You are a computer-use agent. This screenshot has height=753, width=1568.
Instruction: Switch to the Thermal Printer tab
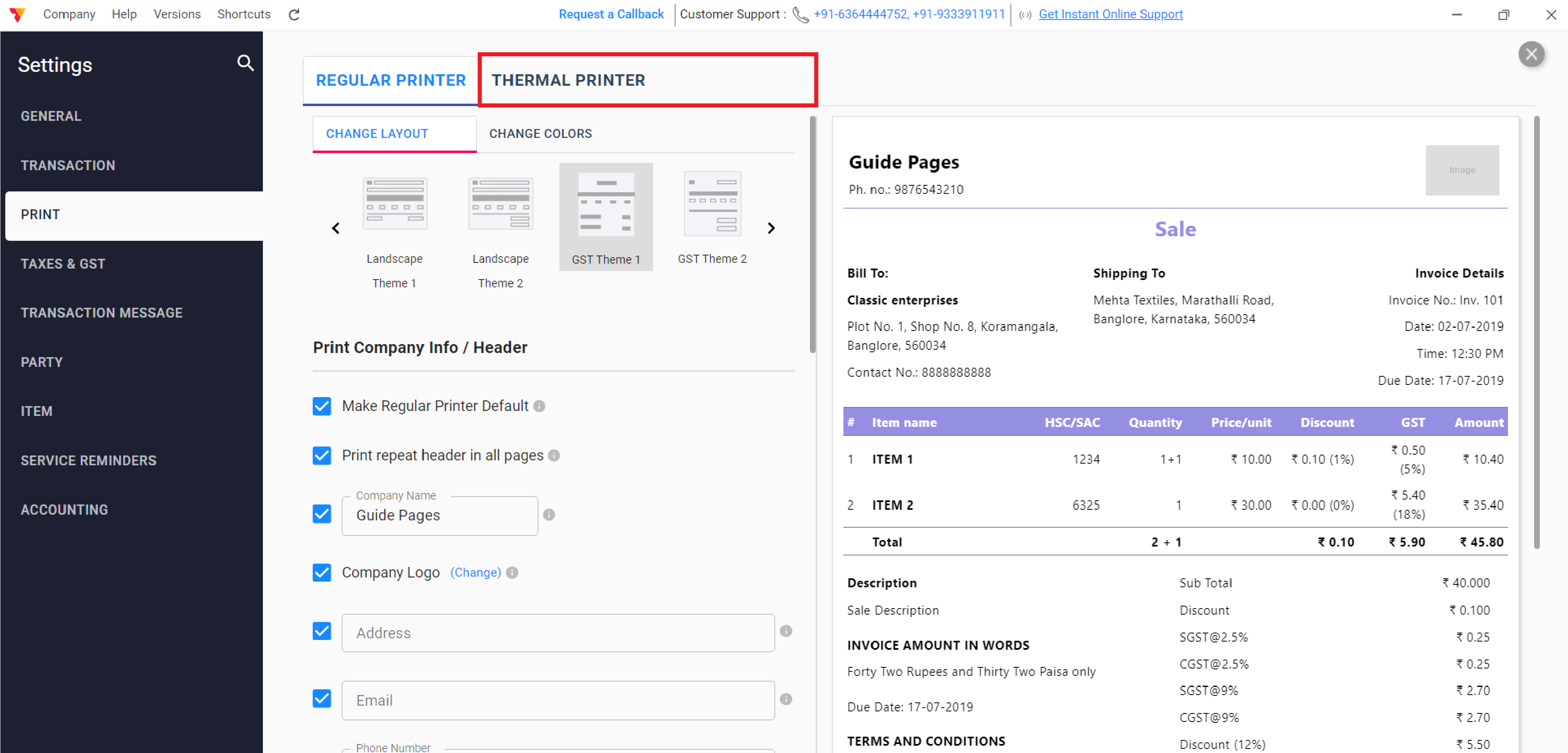coord(568,80)
